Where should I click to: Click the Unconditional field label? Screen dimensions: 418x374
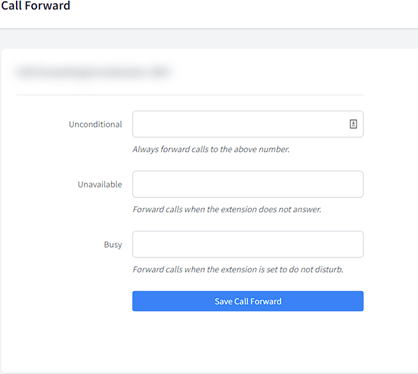tap(95, 124)
